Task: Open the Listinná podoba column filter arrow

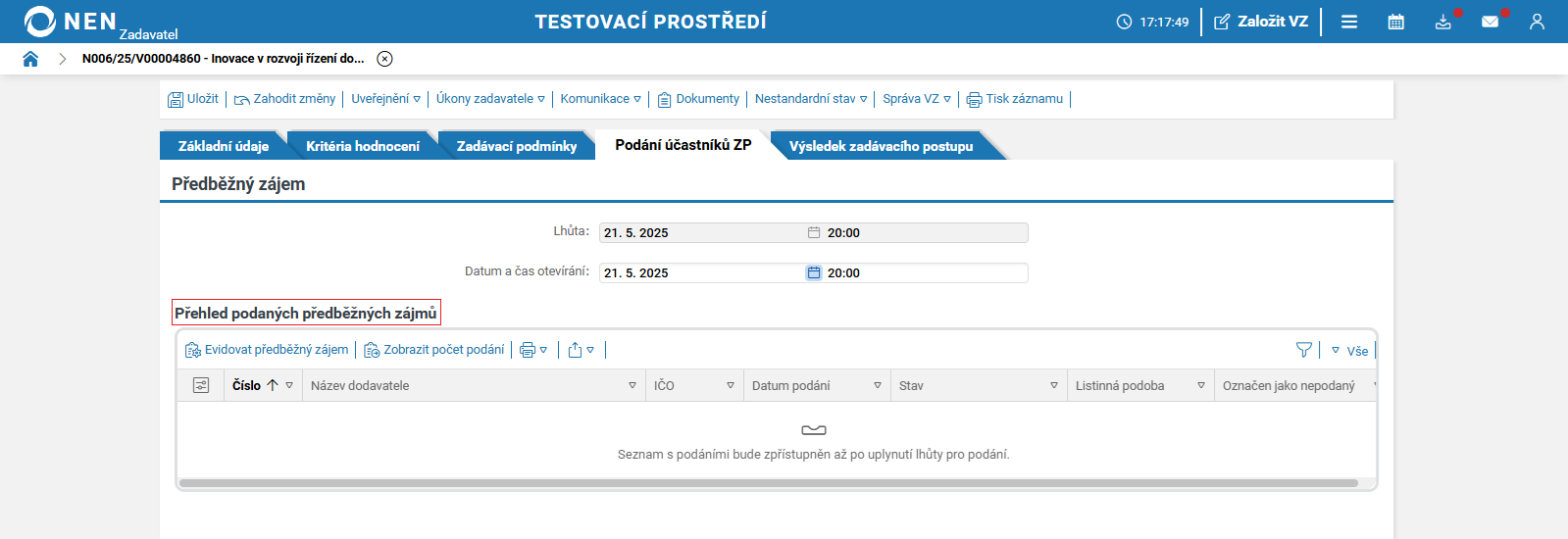Action: click(1201, 386)
